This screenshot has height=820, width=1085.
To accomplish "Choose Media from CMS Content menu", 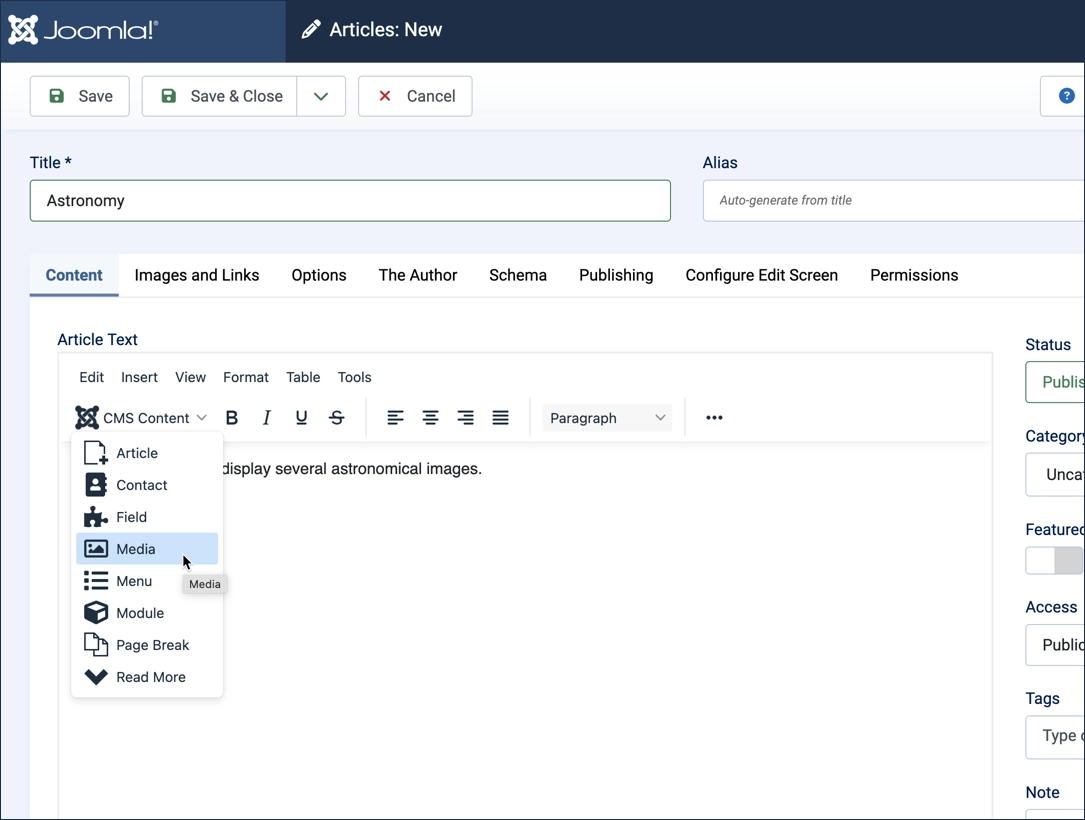I will coord(136,549).
